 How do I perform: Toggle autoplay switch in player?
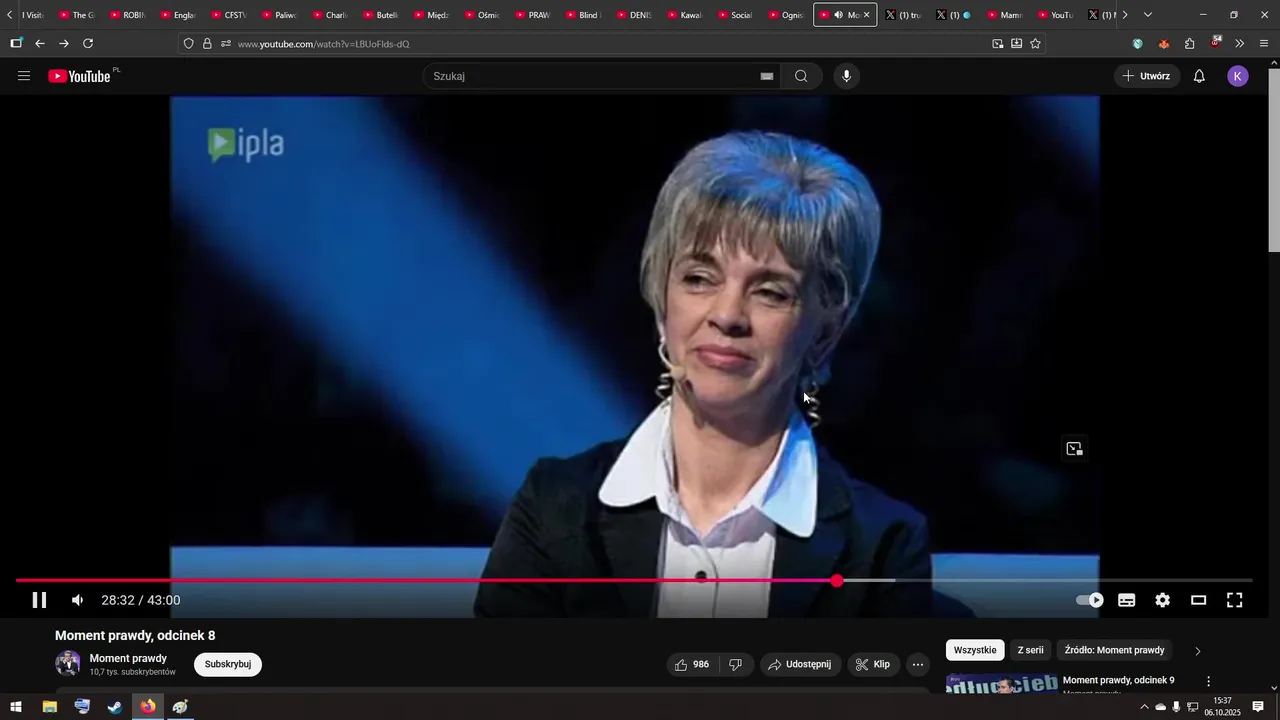[x=1090, y=600]
